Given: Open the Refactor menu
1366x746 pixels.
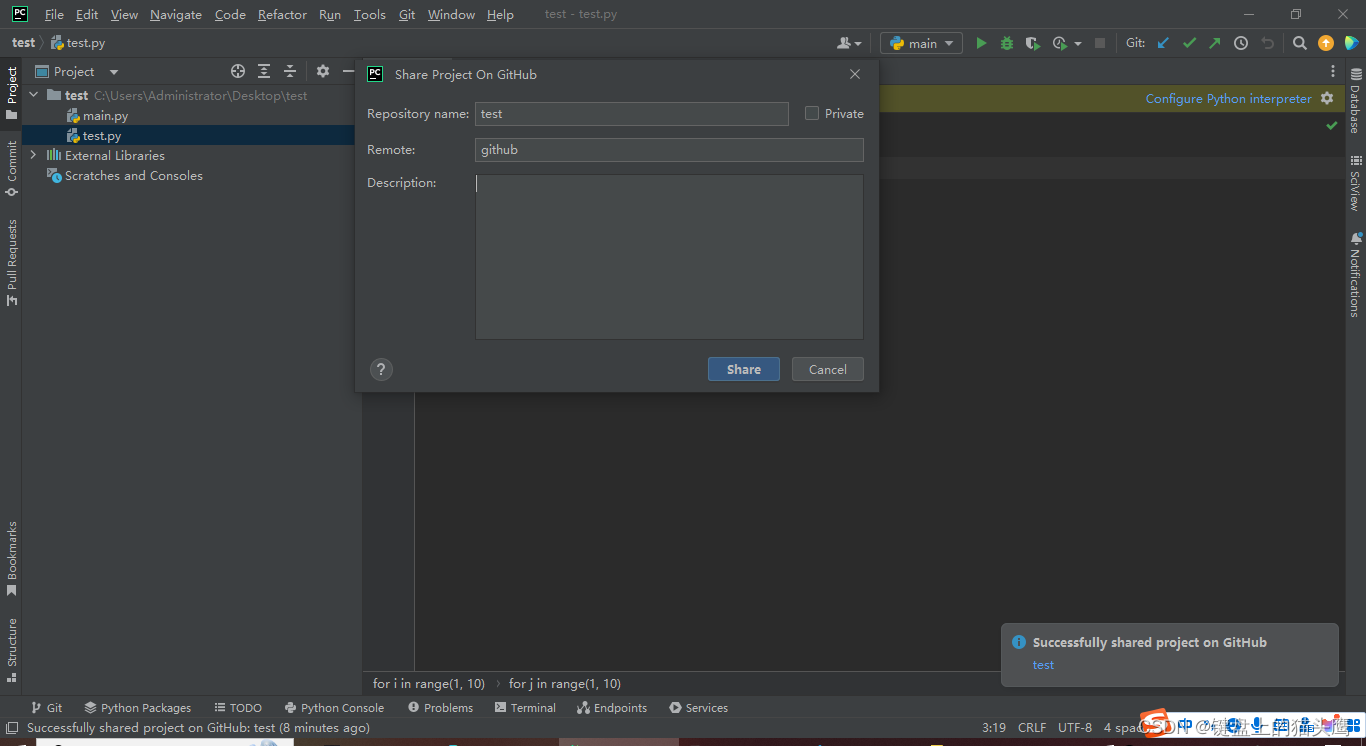Looking at the screenshot, I should click(282, 14).
